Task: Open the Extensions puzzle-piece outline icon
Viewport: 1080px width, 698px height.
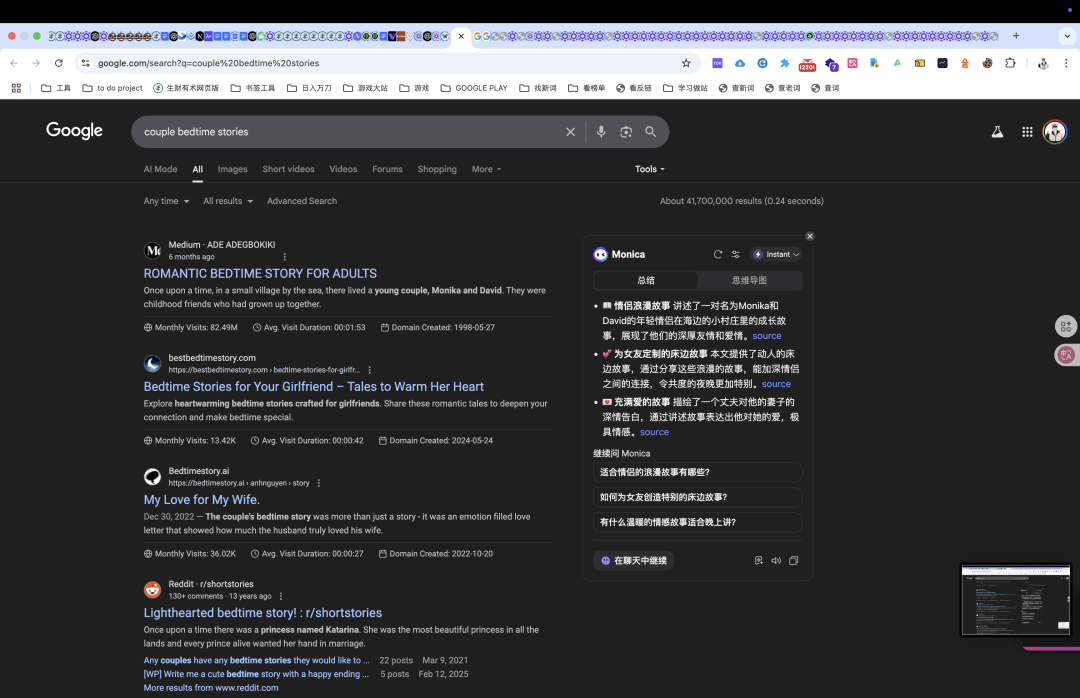Action: [x=1010, y=63]
